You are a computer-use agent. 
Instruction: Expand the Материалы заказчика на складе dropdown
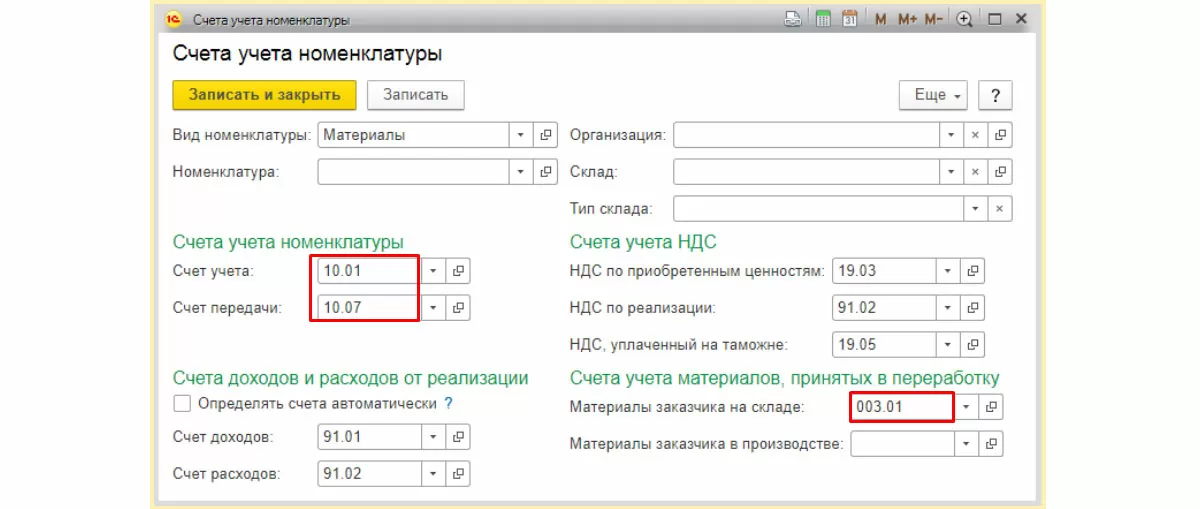coord(967,407)
